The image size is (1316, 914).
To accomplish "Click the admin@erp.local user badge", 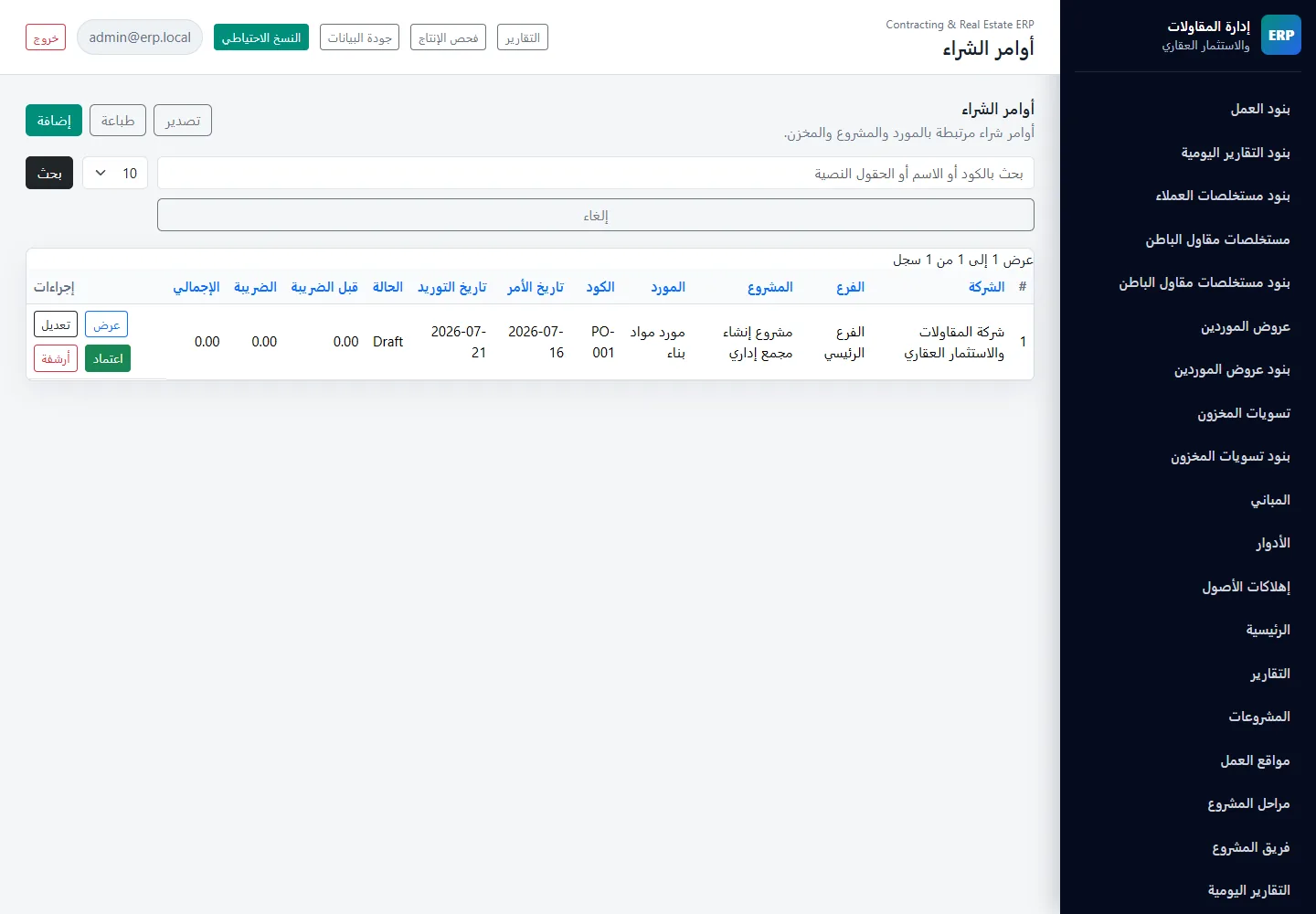I will (140, 37).
